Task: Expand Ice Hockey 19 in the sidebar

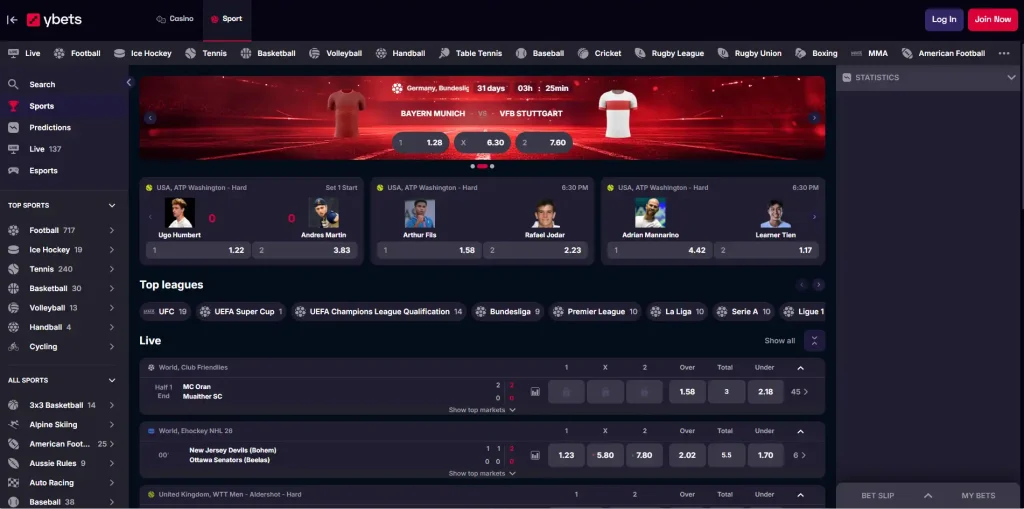Action: point(112,250)
